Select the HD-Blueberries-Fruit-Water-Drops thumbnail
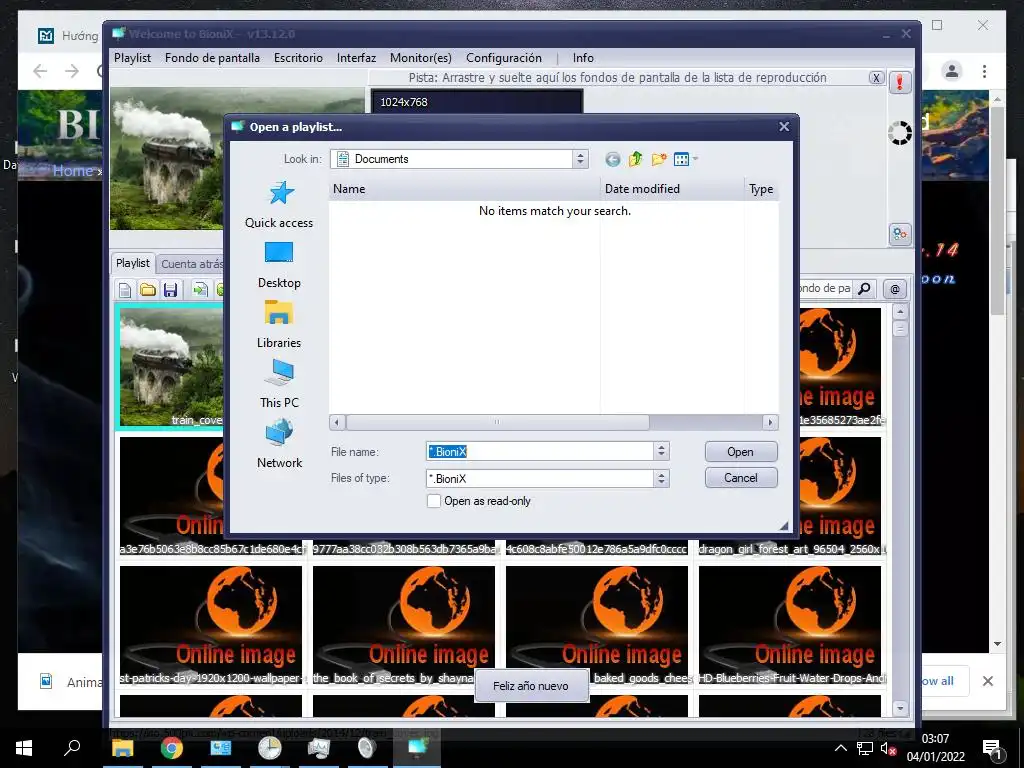The width and height of the screenshot is (1024, 768). click(x=790, y=625)
